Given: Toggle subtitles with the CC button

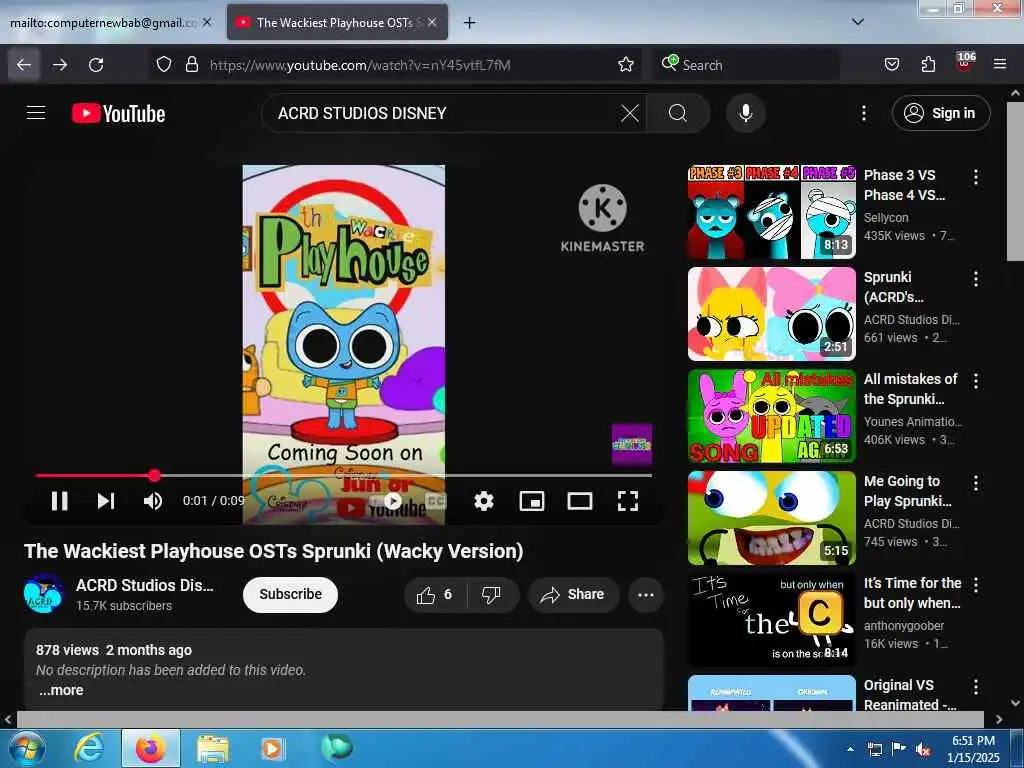Looking at the screenshot, I should click(436, 501).
